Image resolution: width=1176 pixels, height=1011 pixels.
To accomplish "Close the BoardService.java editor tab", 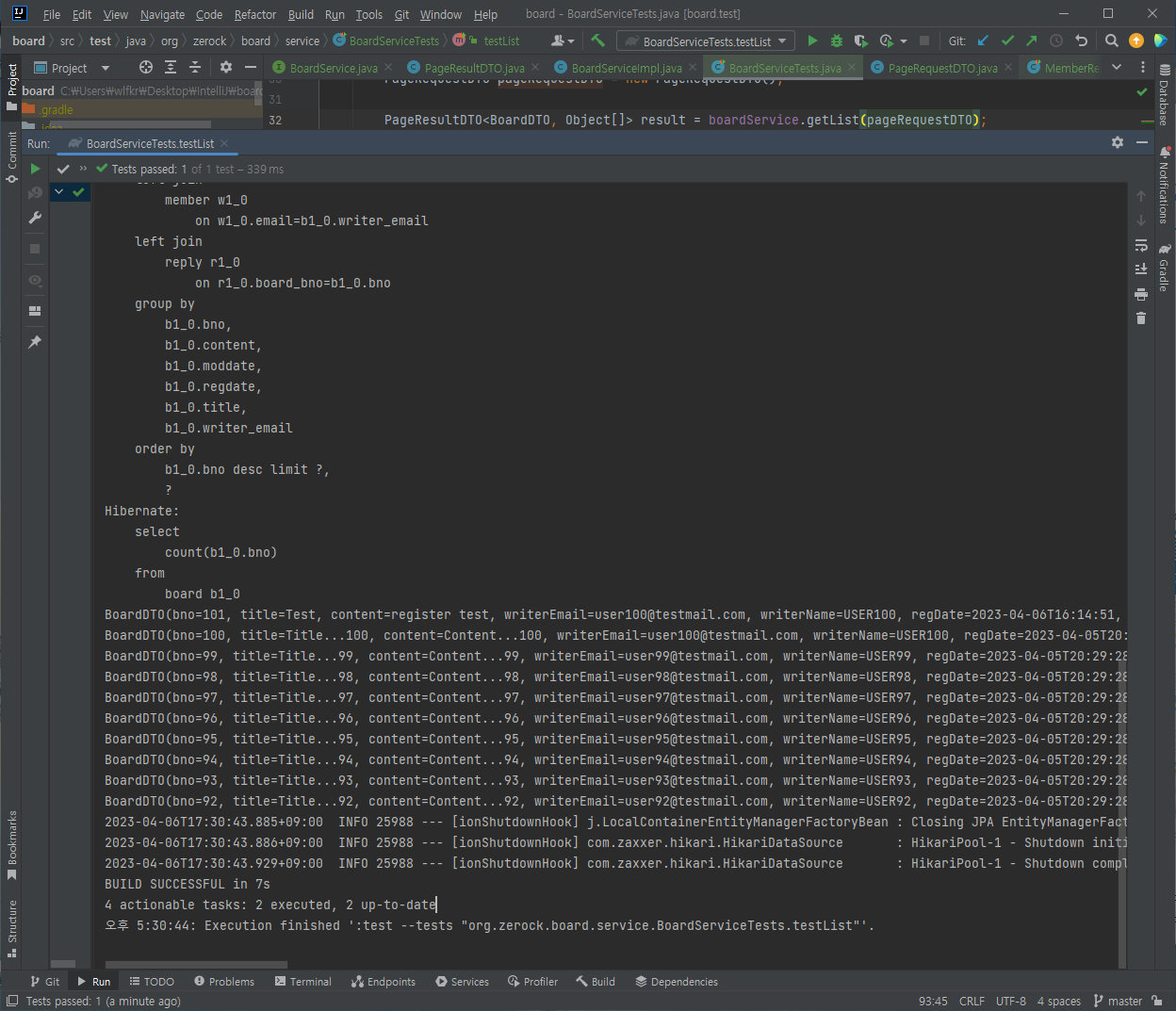I will (x=388, y=67).
